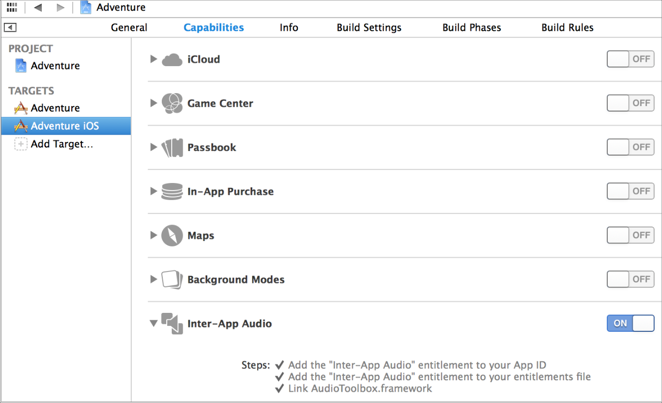Screen dimensions: 662x403
Task: Click the Passbook cards icon
Action: pyautogui.click(x=172, y=148)
